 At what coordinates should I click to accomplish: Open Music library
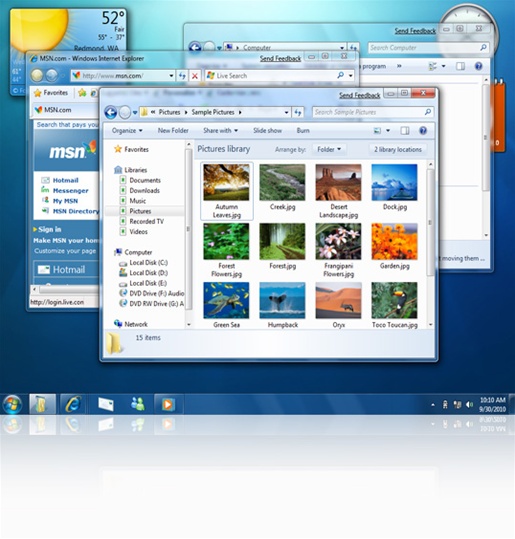pos(138,201)
